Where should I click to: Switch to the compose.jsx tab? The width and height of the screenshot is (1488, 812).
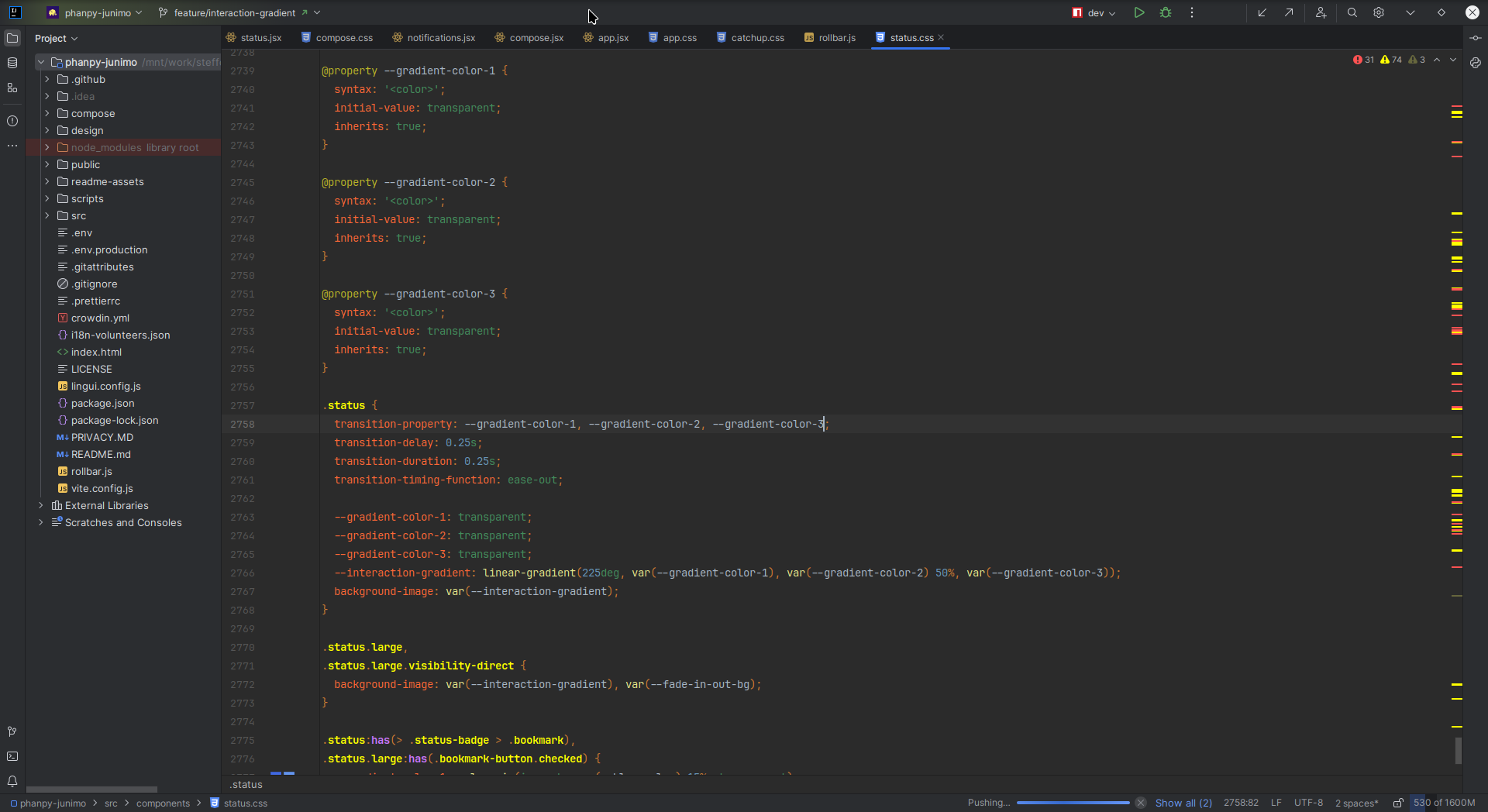coord(529,37)
